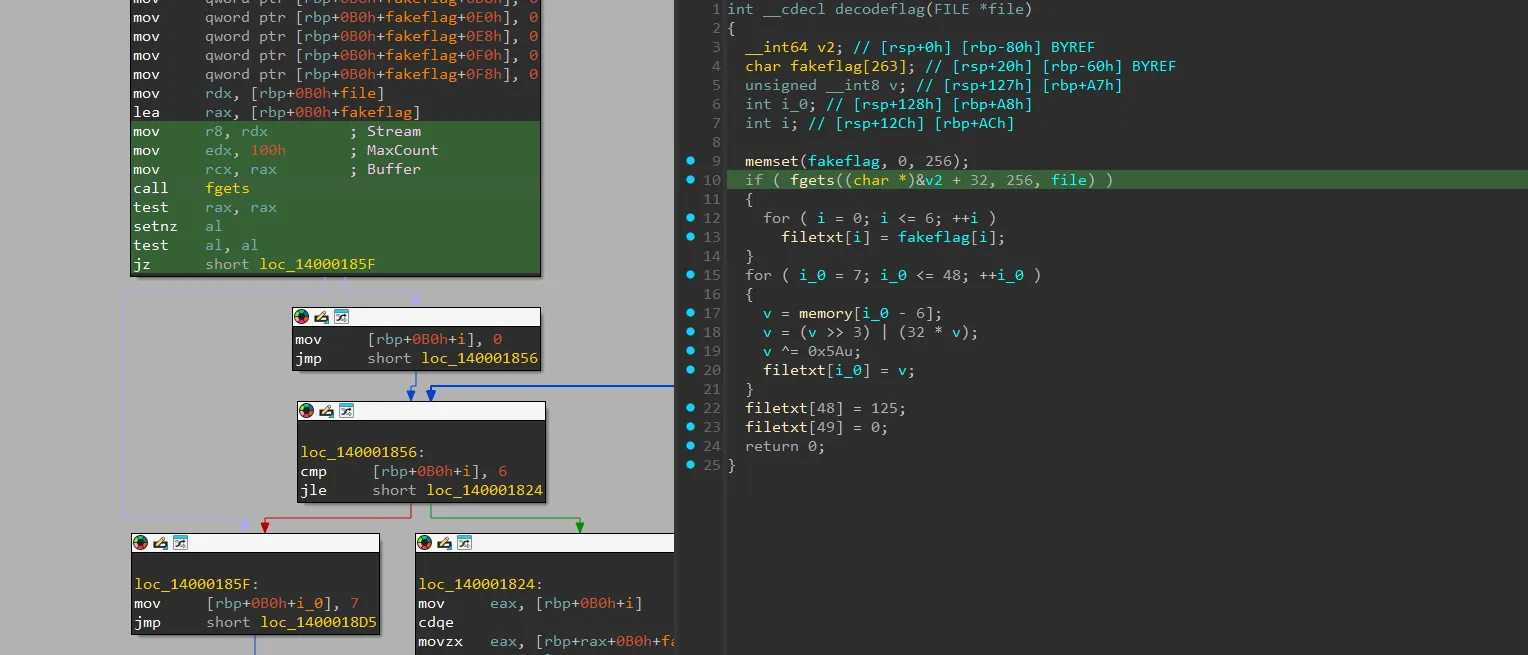Toggle breakpoint dot on the fgets line 10
Viewport: 1528px width, 655px height.
690,180
